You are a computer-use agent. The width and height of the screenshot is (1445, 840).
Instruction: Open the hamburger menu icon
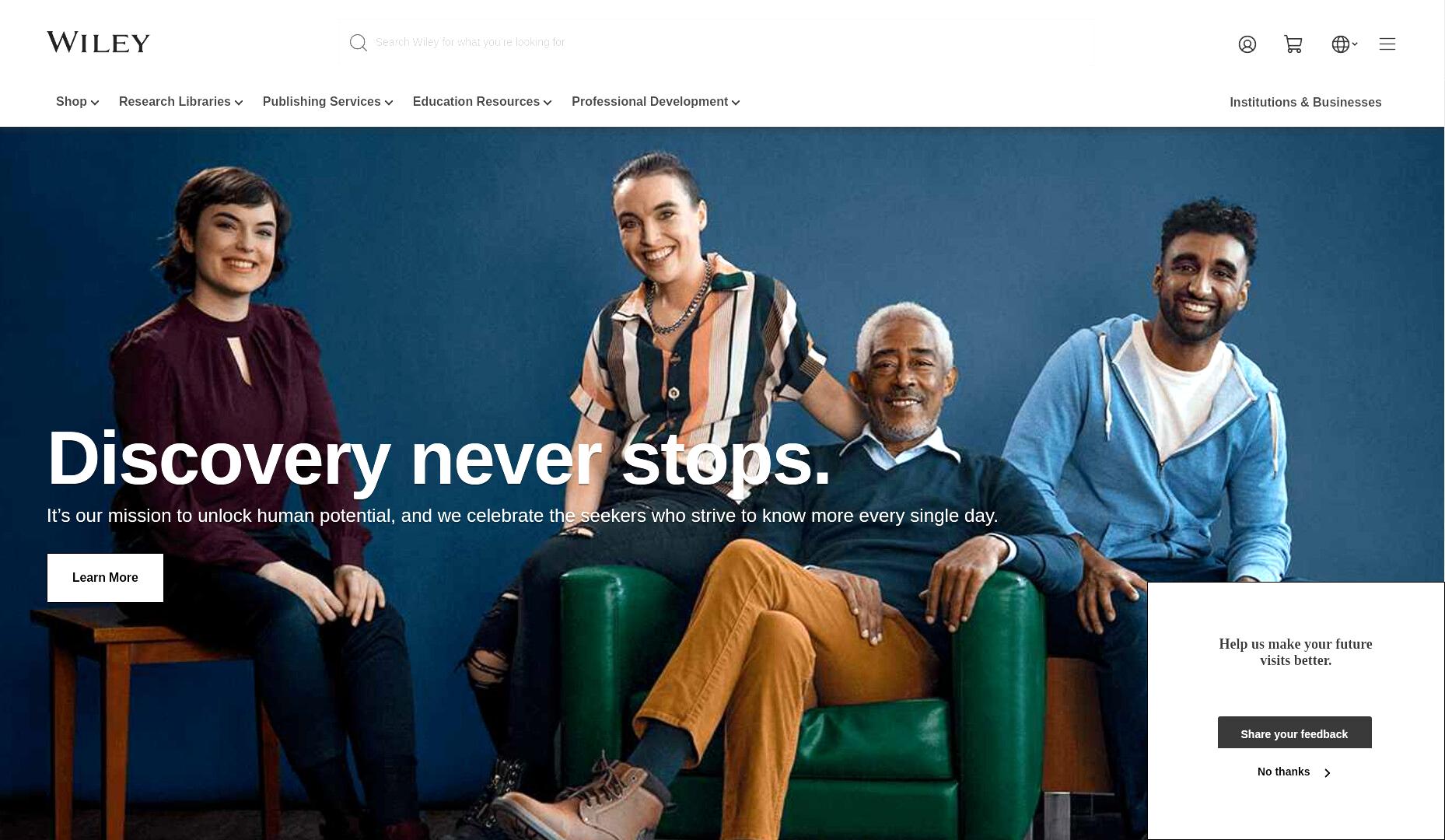click(1387, 44)
